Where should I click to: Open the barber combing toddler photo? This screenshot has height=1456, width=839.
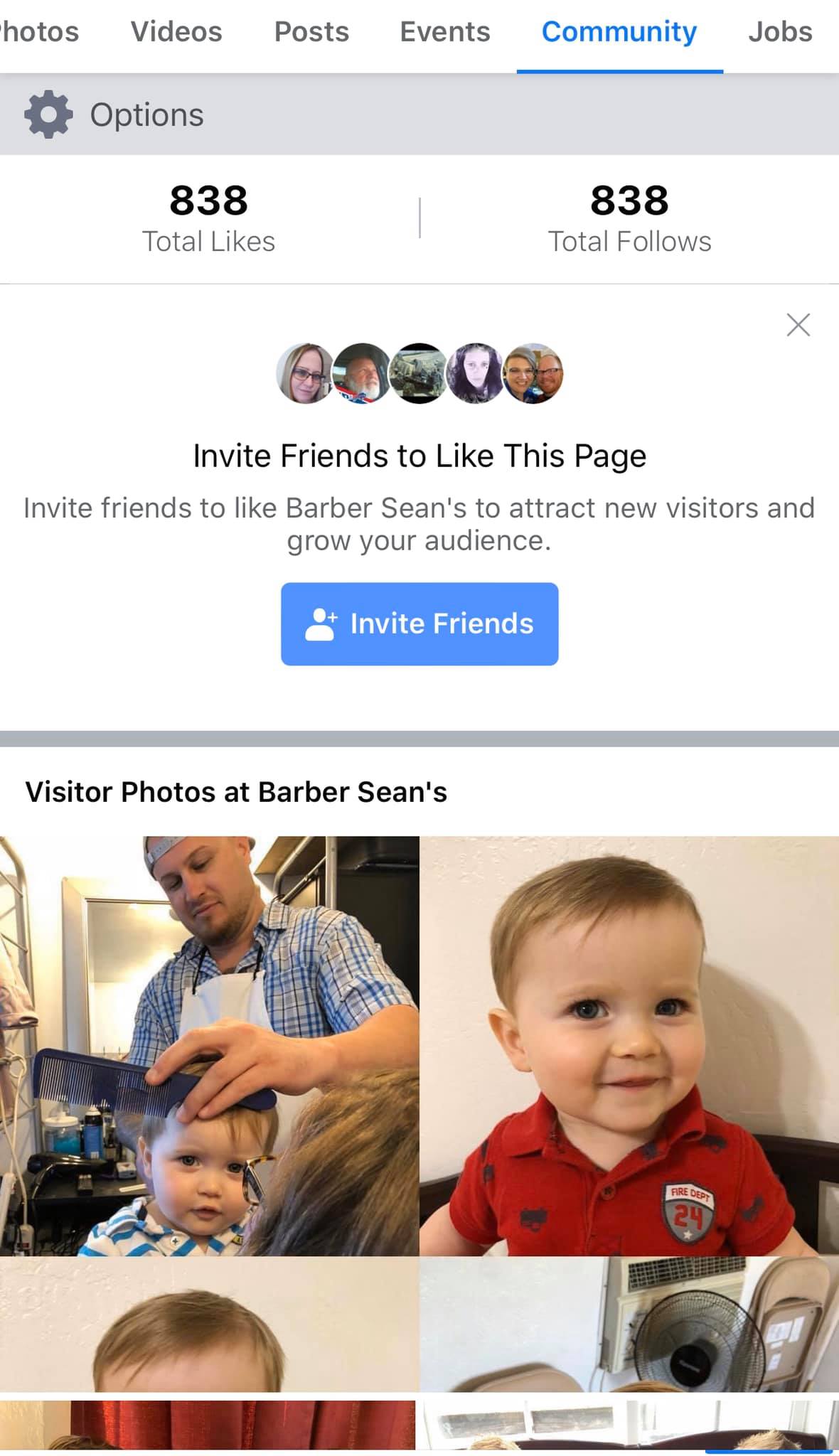pyautogui.click(x=209, y=1046)
